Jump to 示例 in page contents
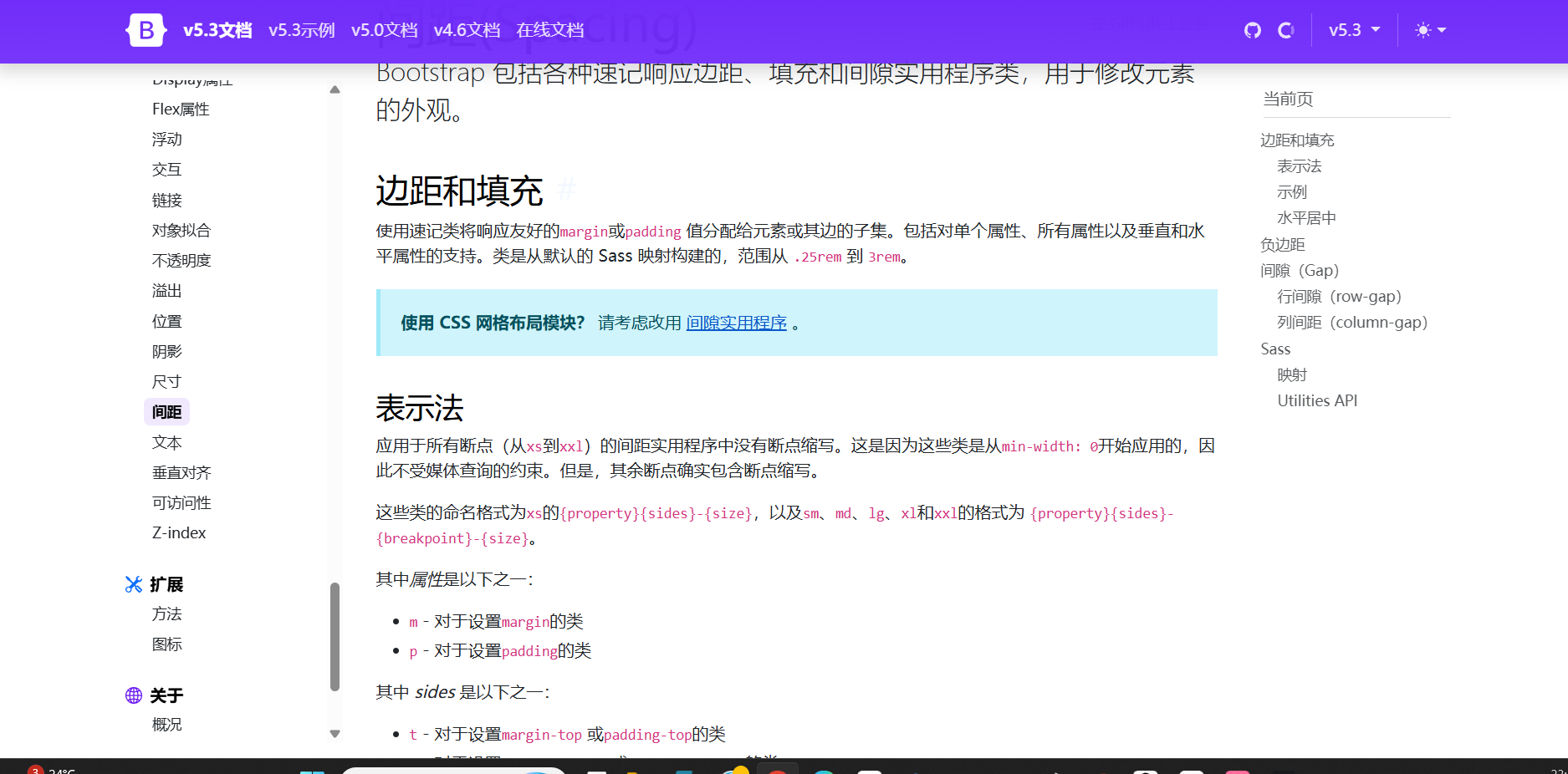The width and height of the screenshot is (1568, 774). [x=1292, y=192]
